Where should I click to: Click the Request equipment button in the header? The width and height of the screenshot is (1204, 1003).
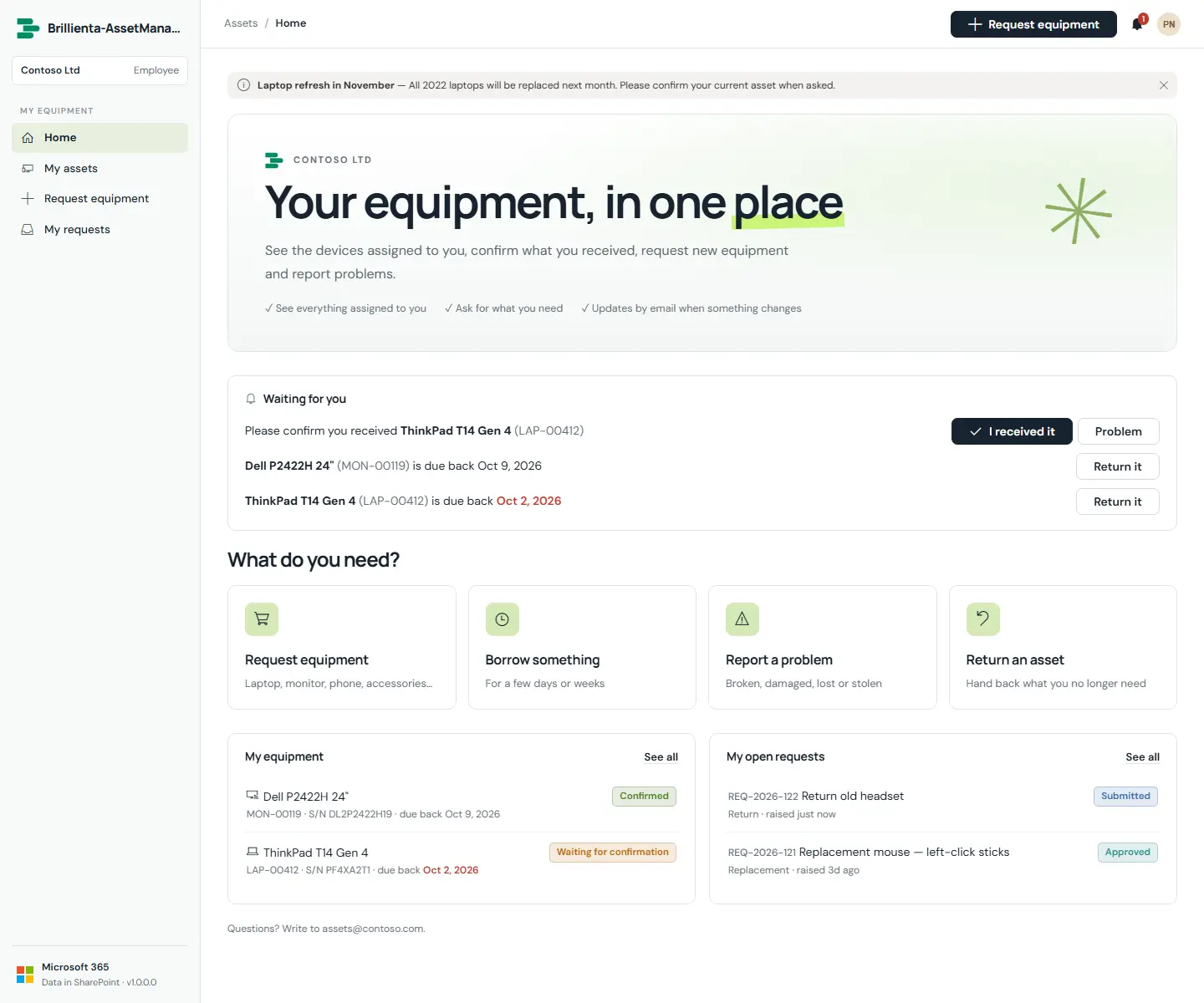pyautogui.click(x=1033, y=24)
